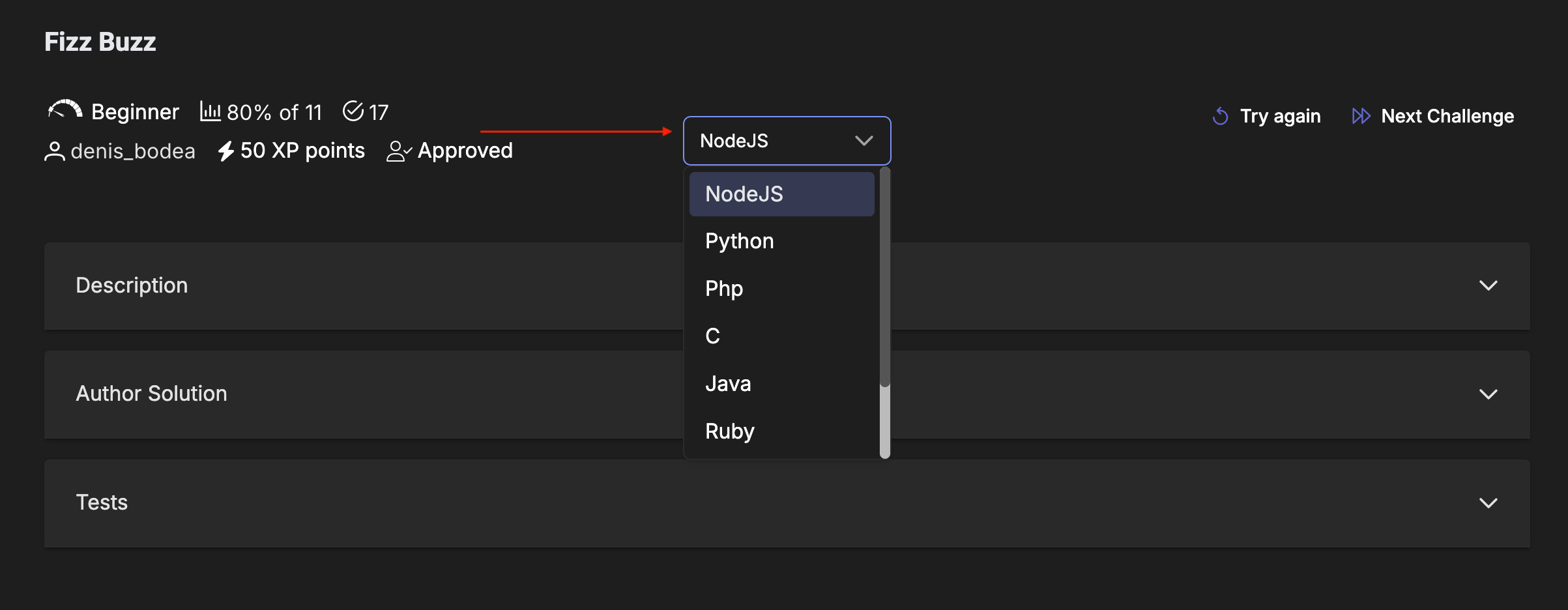Click the language list scrollbar

pyautogui.click(x=884, y=280)
